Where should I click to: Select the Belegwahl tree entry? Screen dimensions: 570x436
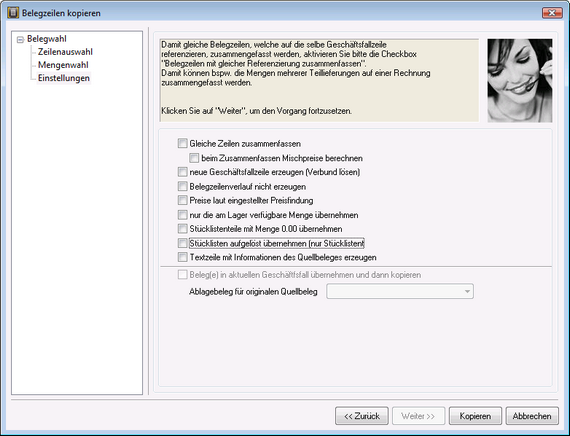coord(47,39)
